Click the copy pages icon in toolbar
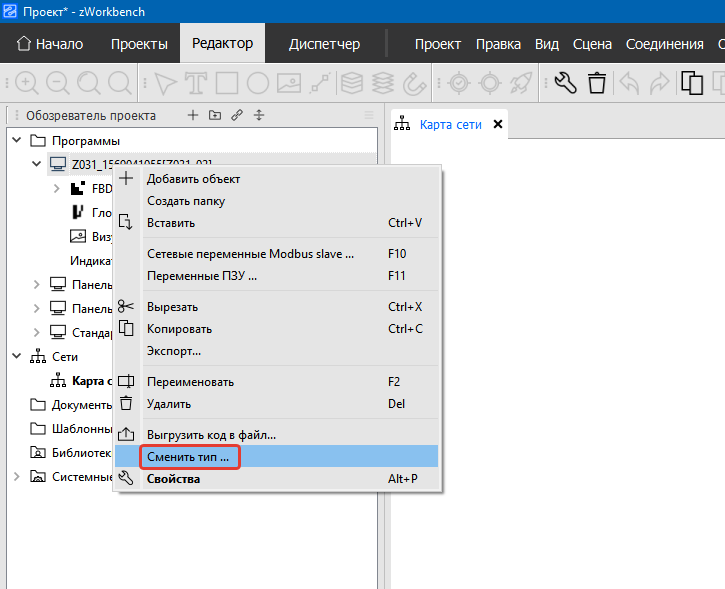This screenshot has width=725, height=589. [692, 83]
